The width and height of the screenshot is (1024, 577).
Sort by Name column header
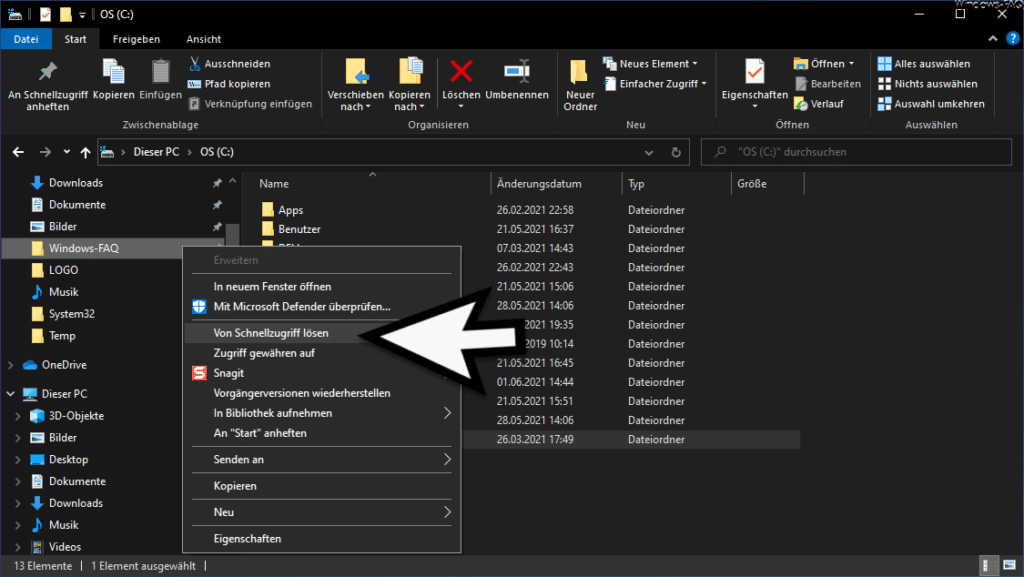pos(274,184)
